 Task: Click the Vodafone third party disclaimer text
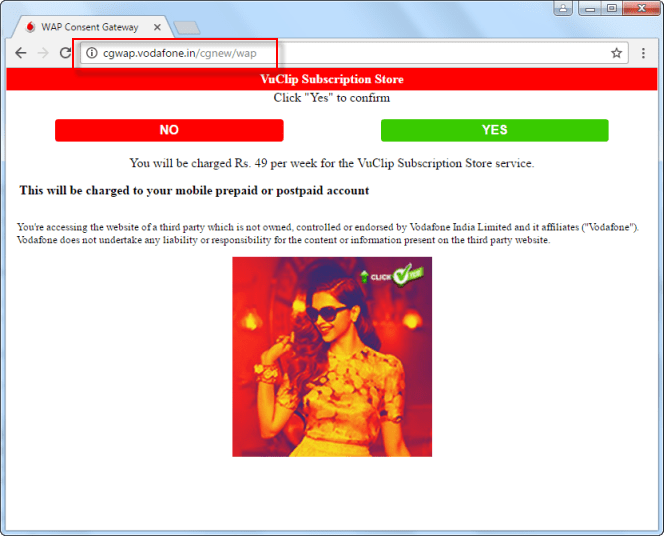pyautogui.click(x=328, y=233)
